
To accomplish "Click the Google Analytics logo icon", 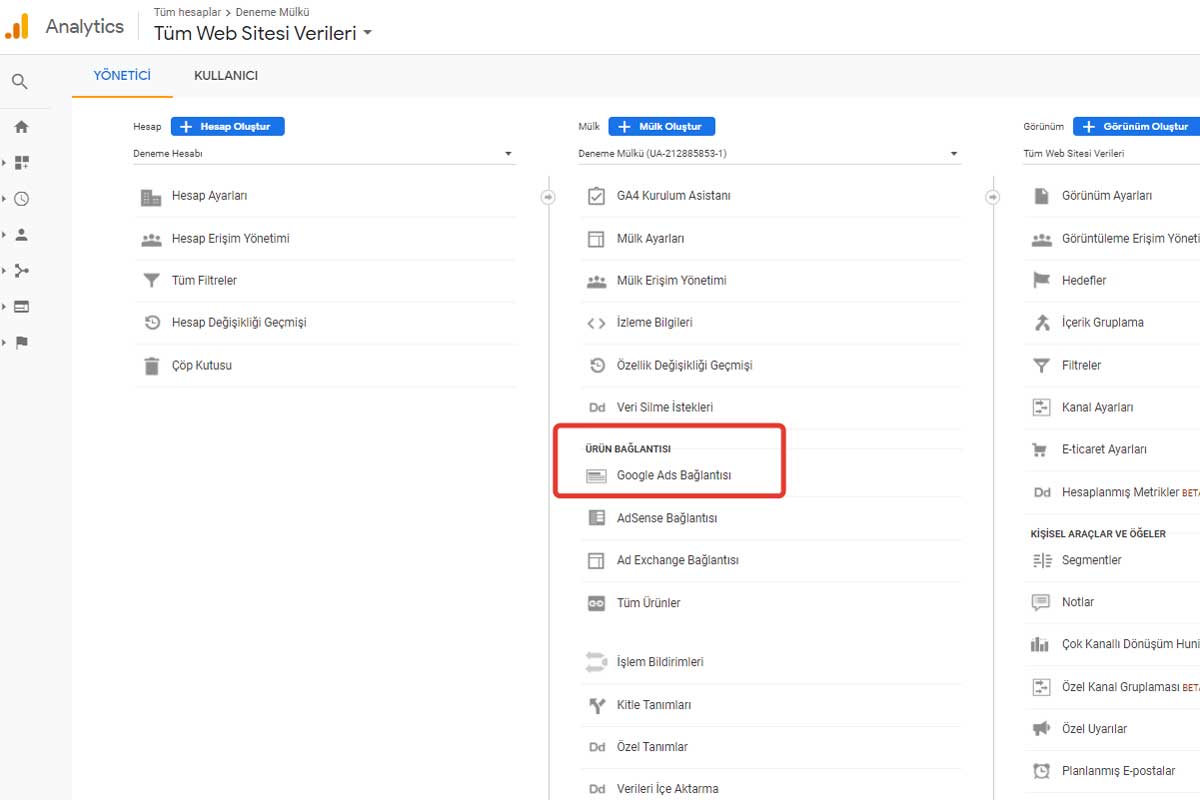I will click(17, 27).
